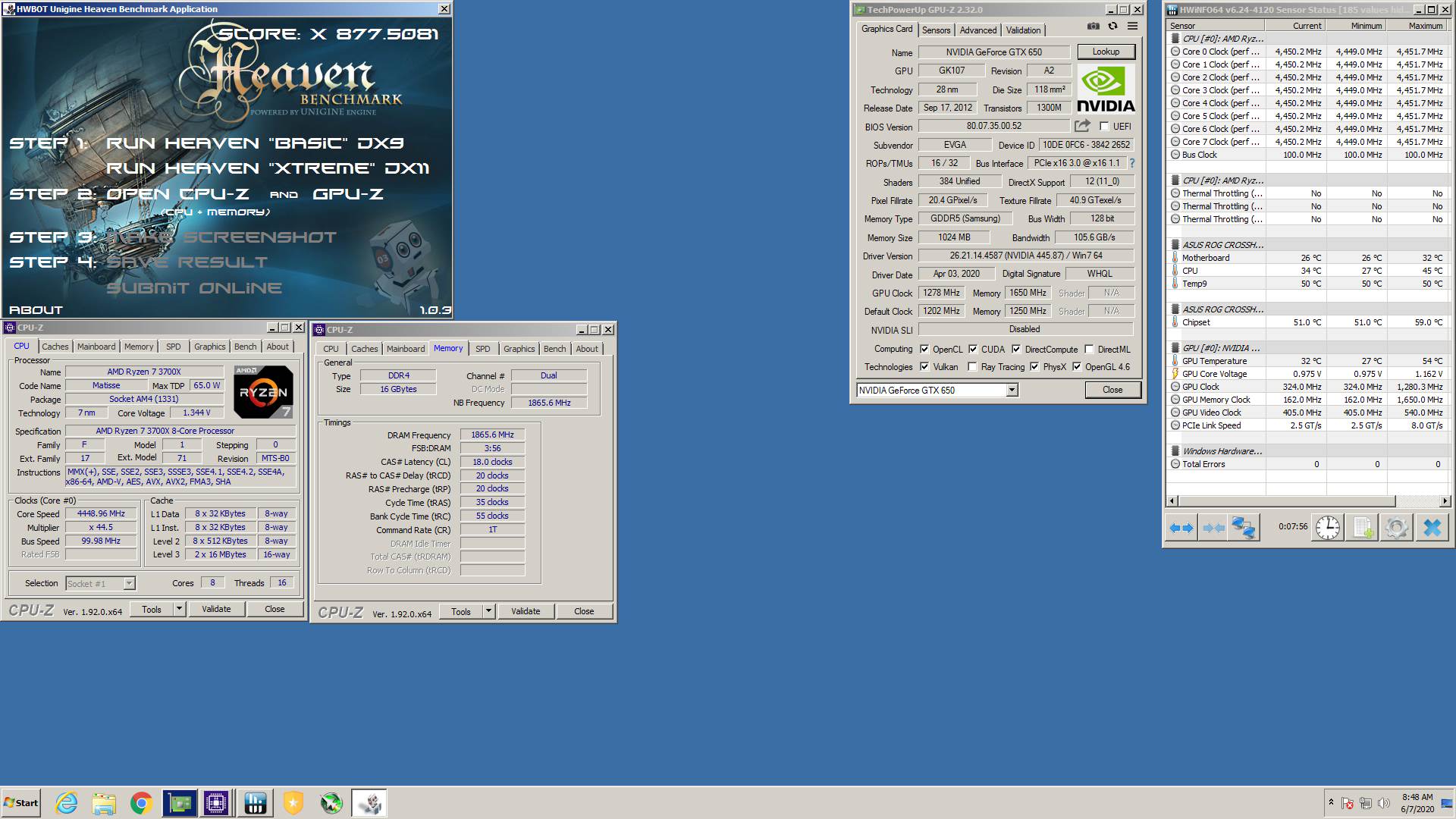This screenshot has width=1456, height=819.
Task: Open Tools dropdown arrow in CPU-Z Memory window
Action: 488,611
